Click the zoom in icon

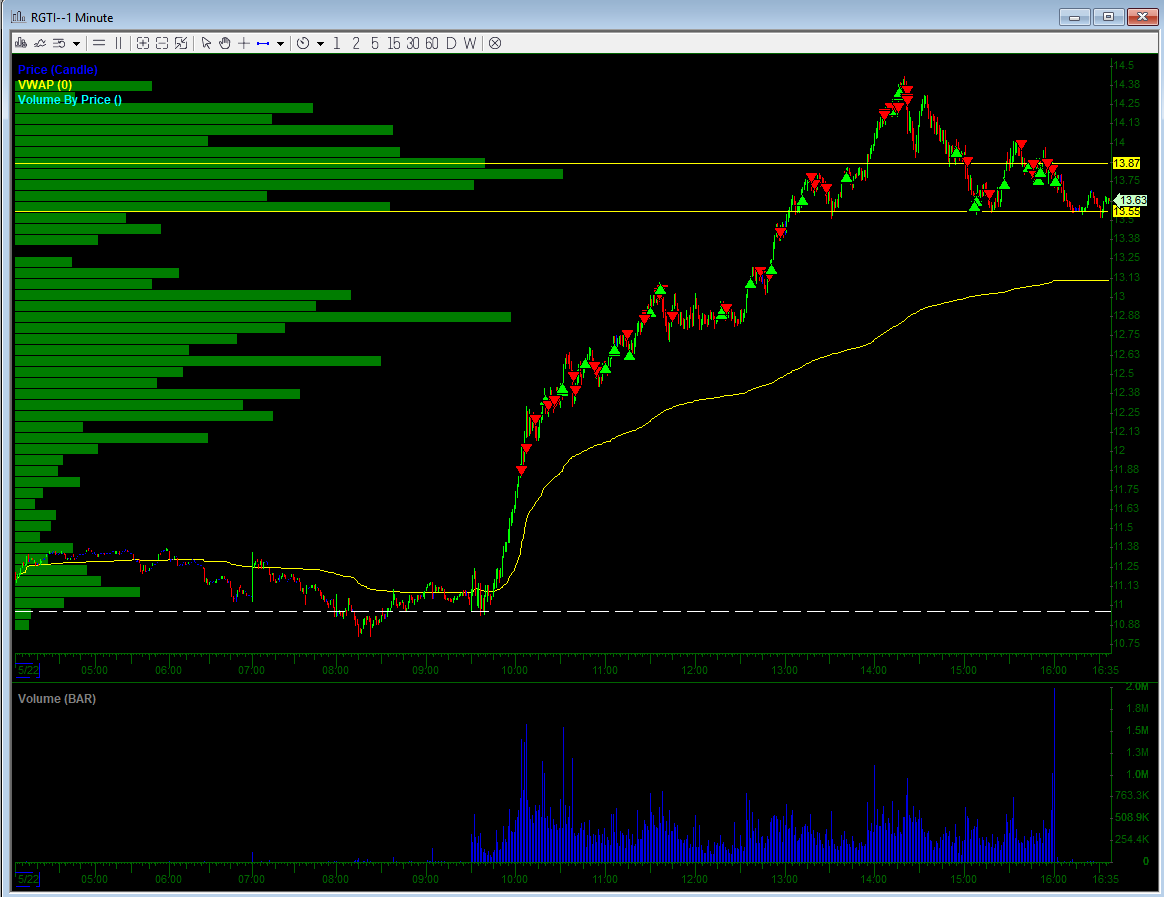(143, 43)
